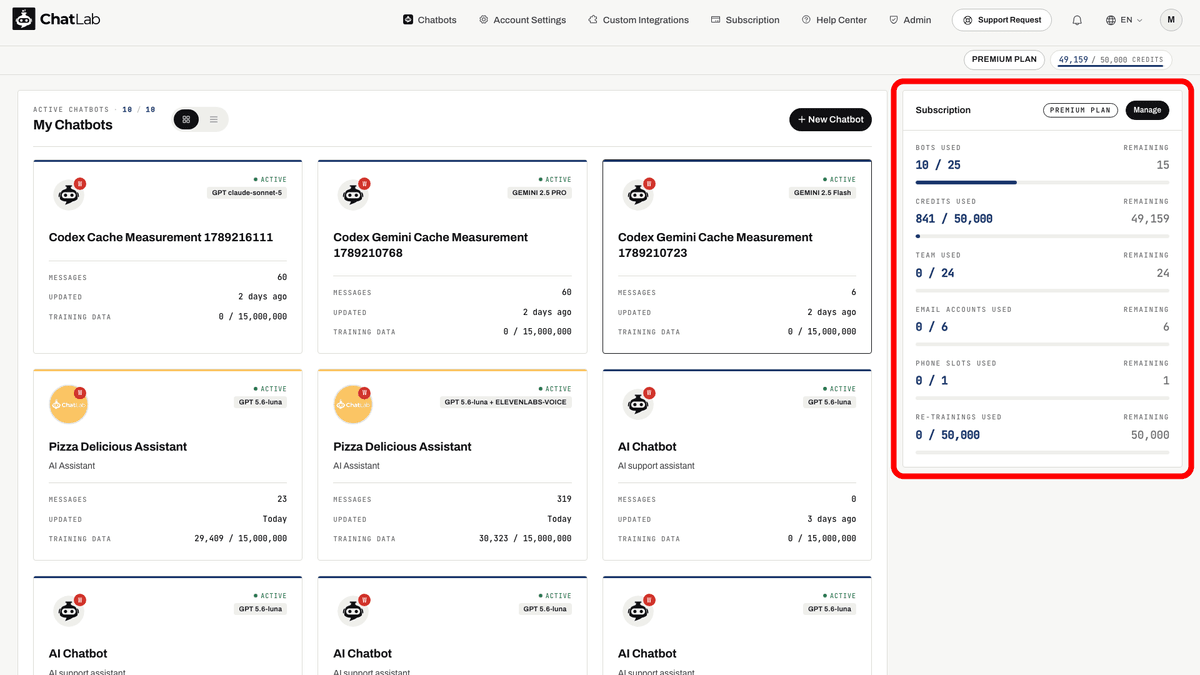Open Codex Gemini Cache Measurement 1789210723
The height and width of the screenshot is (675, 1200).
715,245
